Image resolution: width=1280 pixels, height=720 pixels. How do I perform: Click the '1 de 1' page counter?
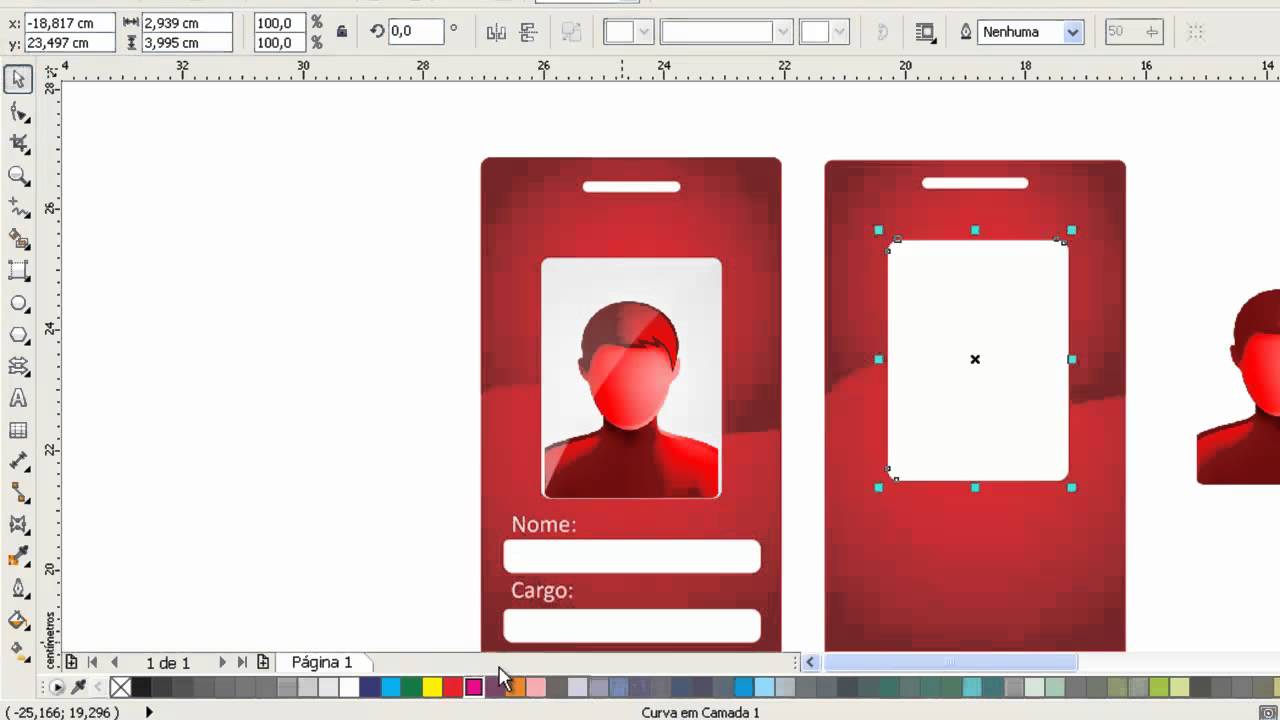tap(168, 662)
